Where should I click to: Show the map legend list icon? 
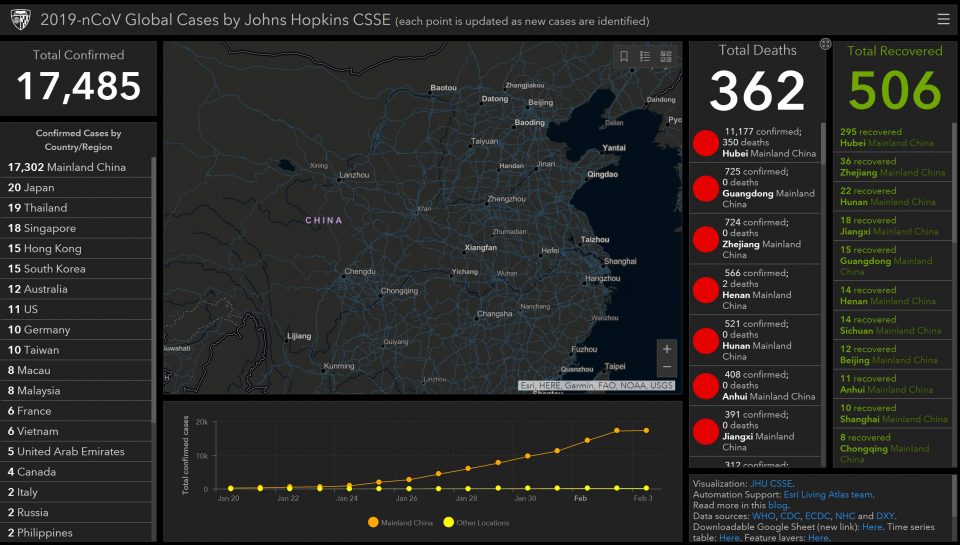645,57
